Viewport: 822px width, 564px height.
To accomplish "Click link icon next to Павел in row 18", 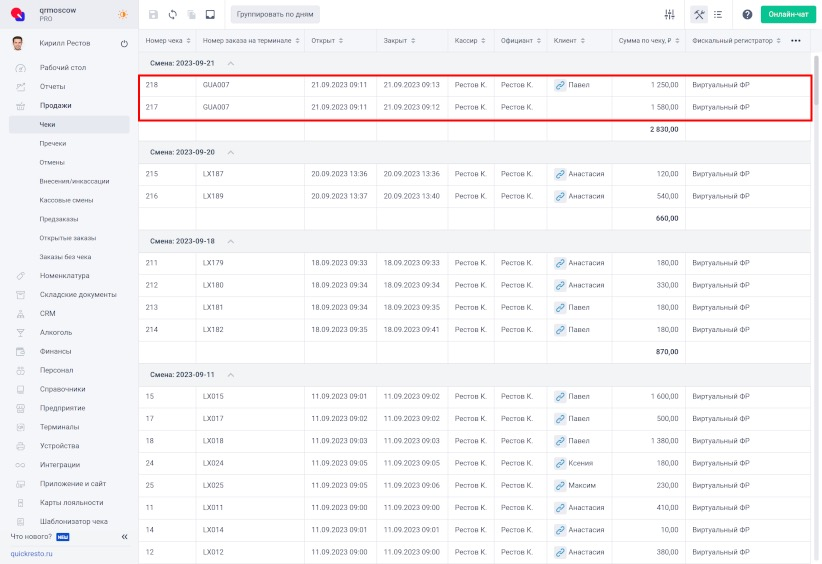I will [560, 441].
